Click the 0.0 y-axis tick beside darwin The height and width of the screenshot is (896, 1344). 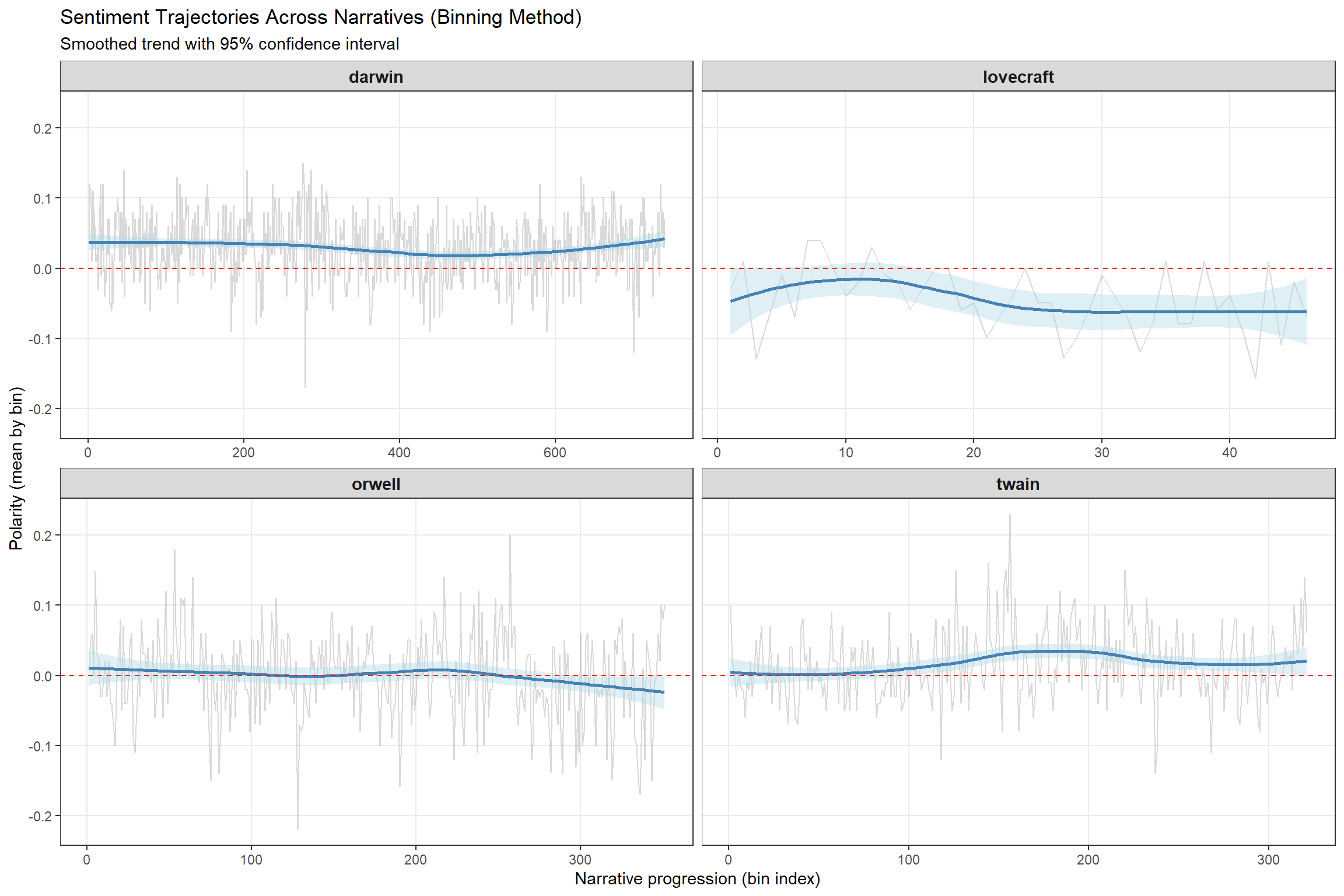[42, 269]
